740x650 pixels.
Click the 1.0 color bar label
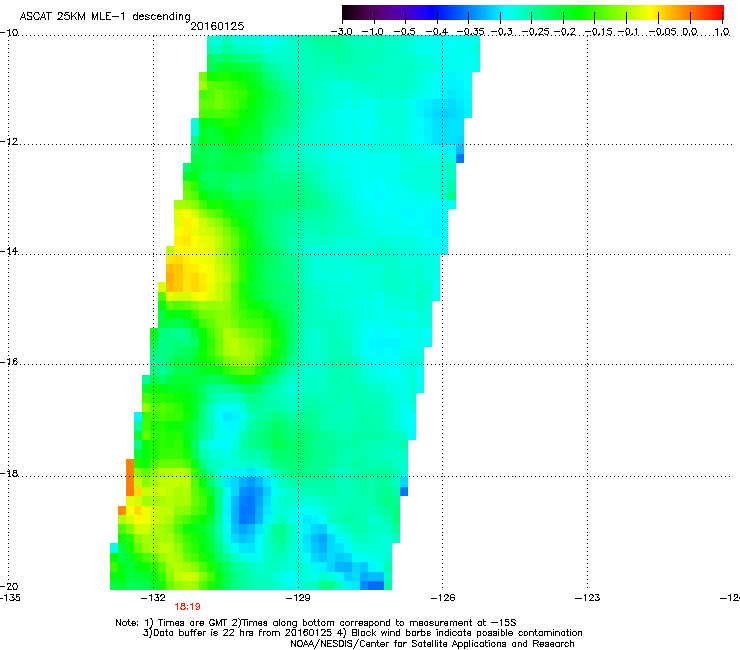[722, 32]
